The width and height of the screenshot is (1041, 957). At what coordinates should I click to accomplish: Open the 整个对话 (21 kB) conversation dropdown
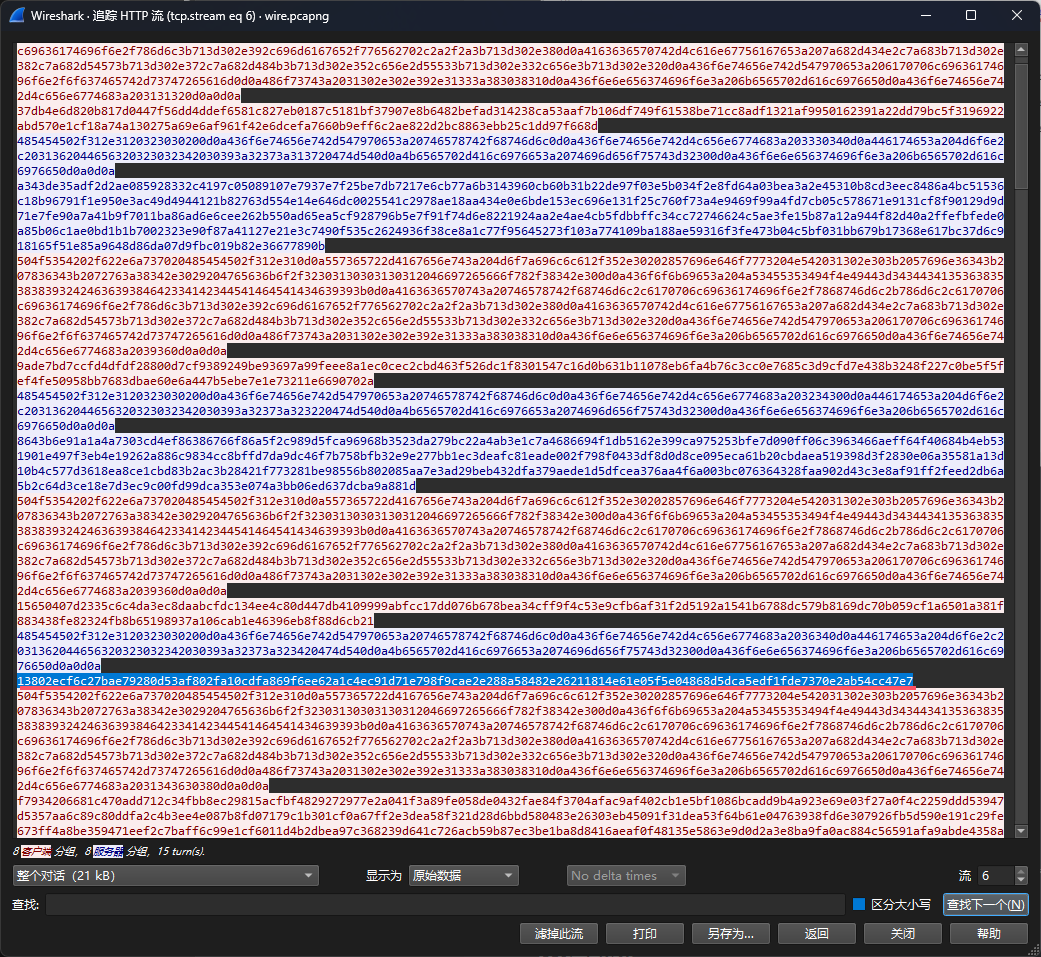[x=165, y=875]
